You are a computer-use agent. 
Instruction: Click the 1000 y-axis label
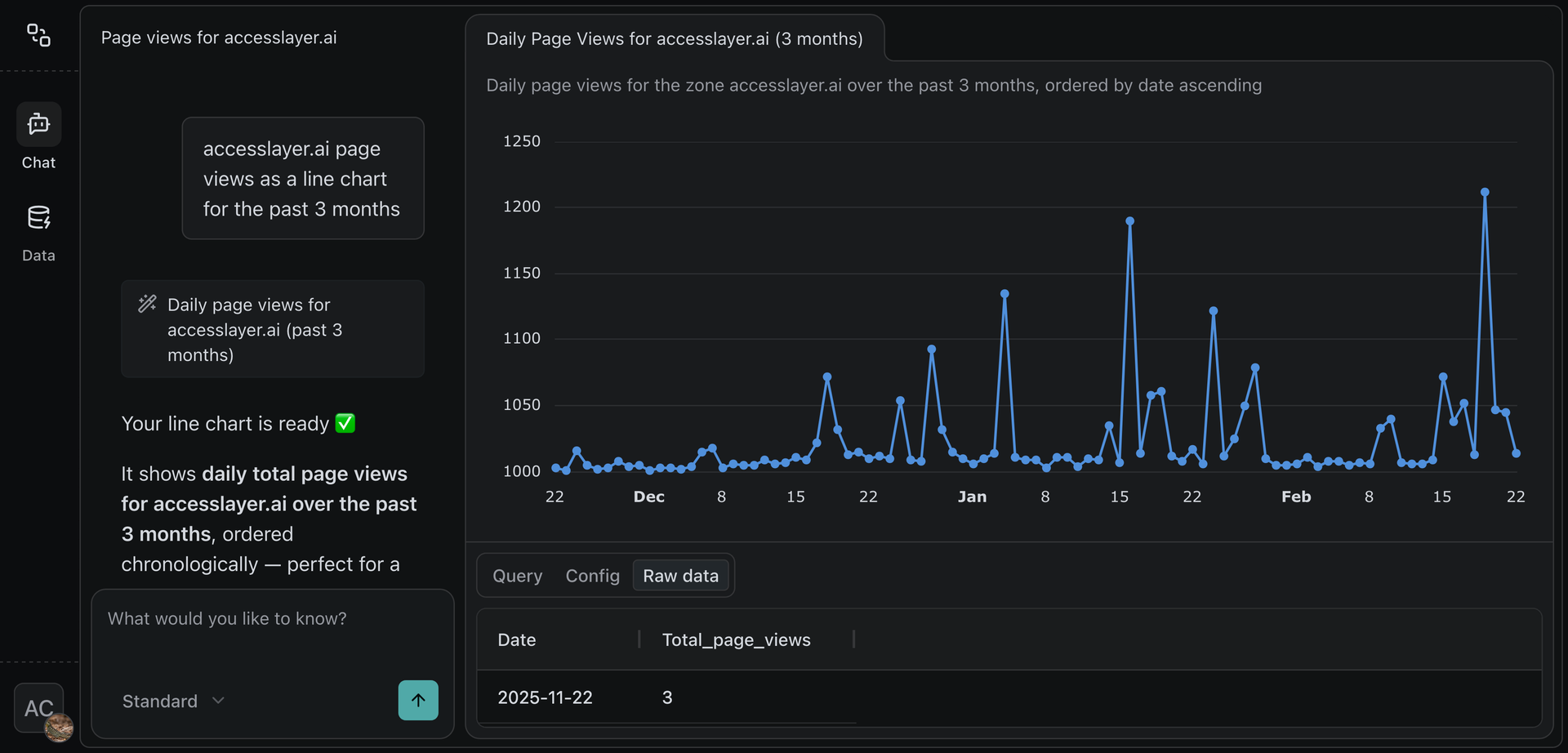(522, 471)
